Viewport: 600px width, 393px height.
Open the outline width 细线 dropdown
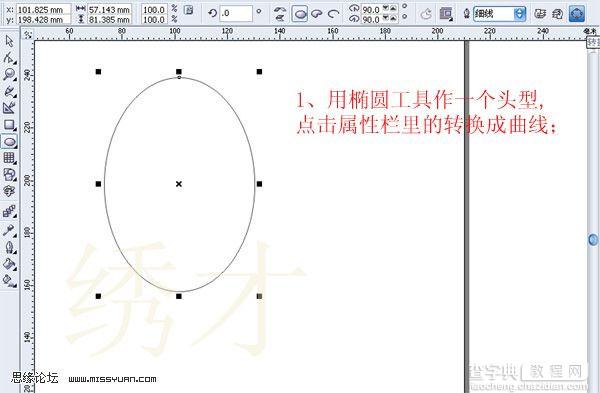coord(519,14)
